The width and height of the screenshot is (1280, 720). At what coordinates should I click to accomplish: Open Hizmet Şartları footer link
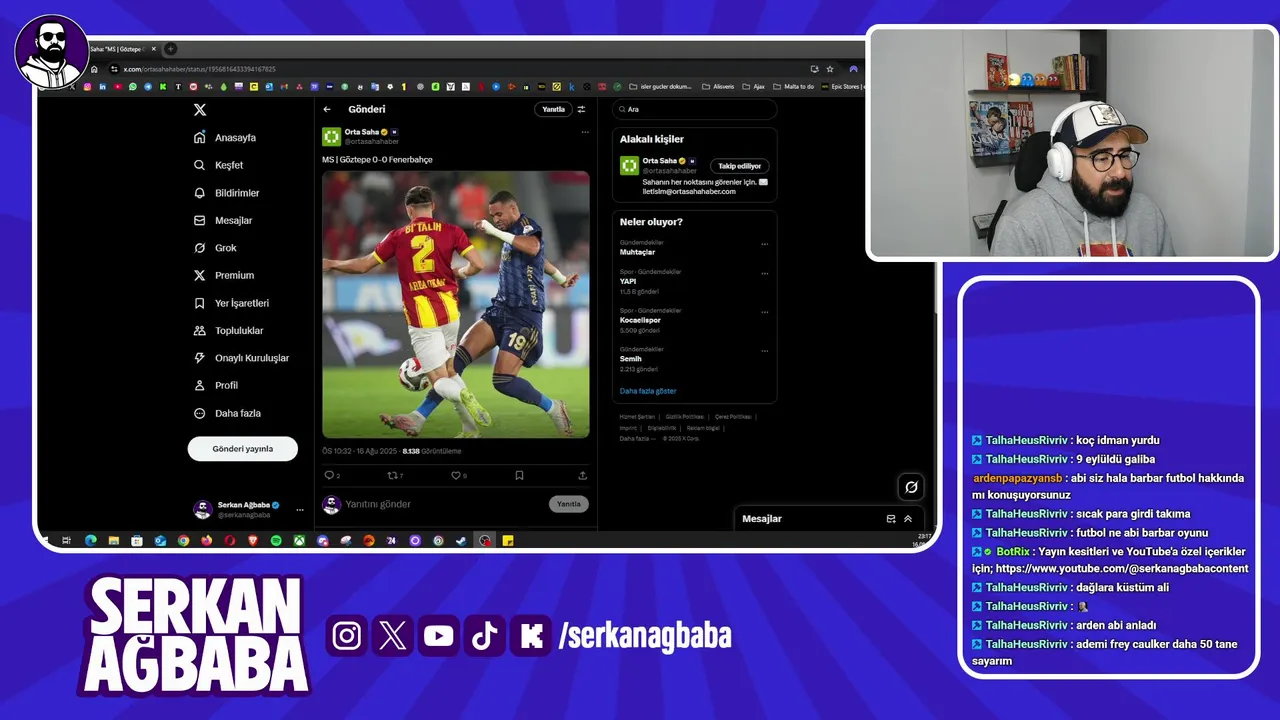(x=637, y=416)
